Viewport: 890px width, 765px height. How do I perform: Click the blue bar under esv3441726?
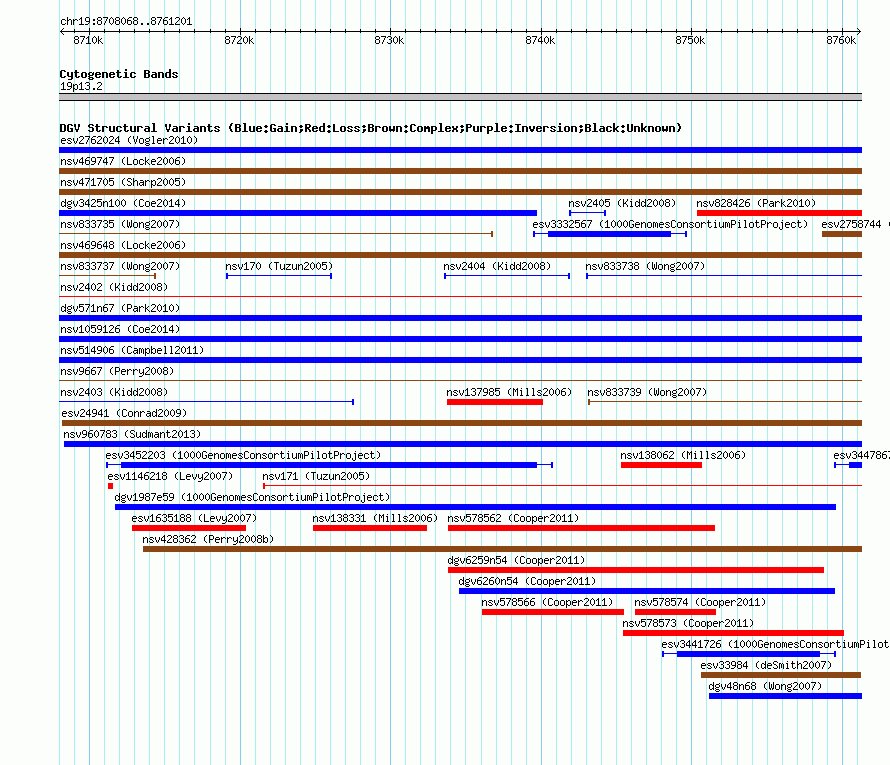(749, 654)
